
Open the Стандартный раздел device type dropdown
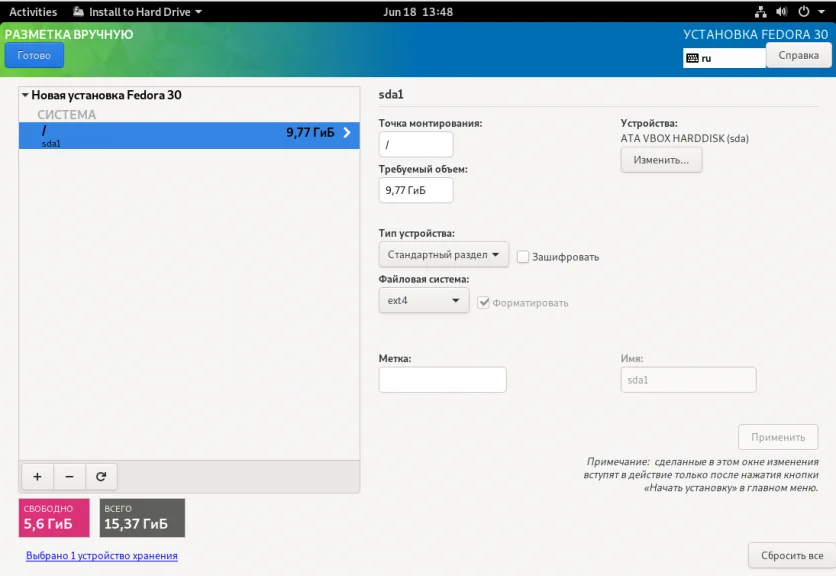(x=444, y=255)
